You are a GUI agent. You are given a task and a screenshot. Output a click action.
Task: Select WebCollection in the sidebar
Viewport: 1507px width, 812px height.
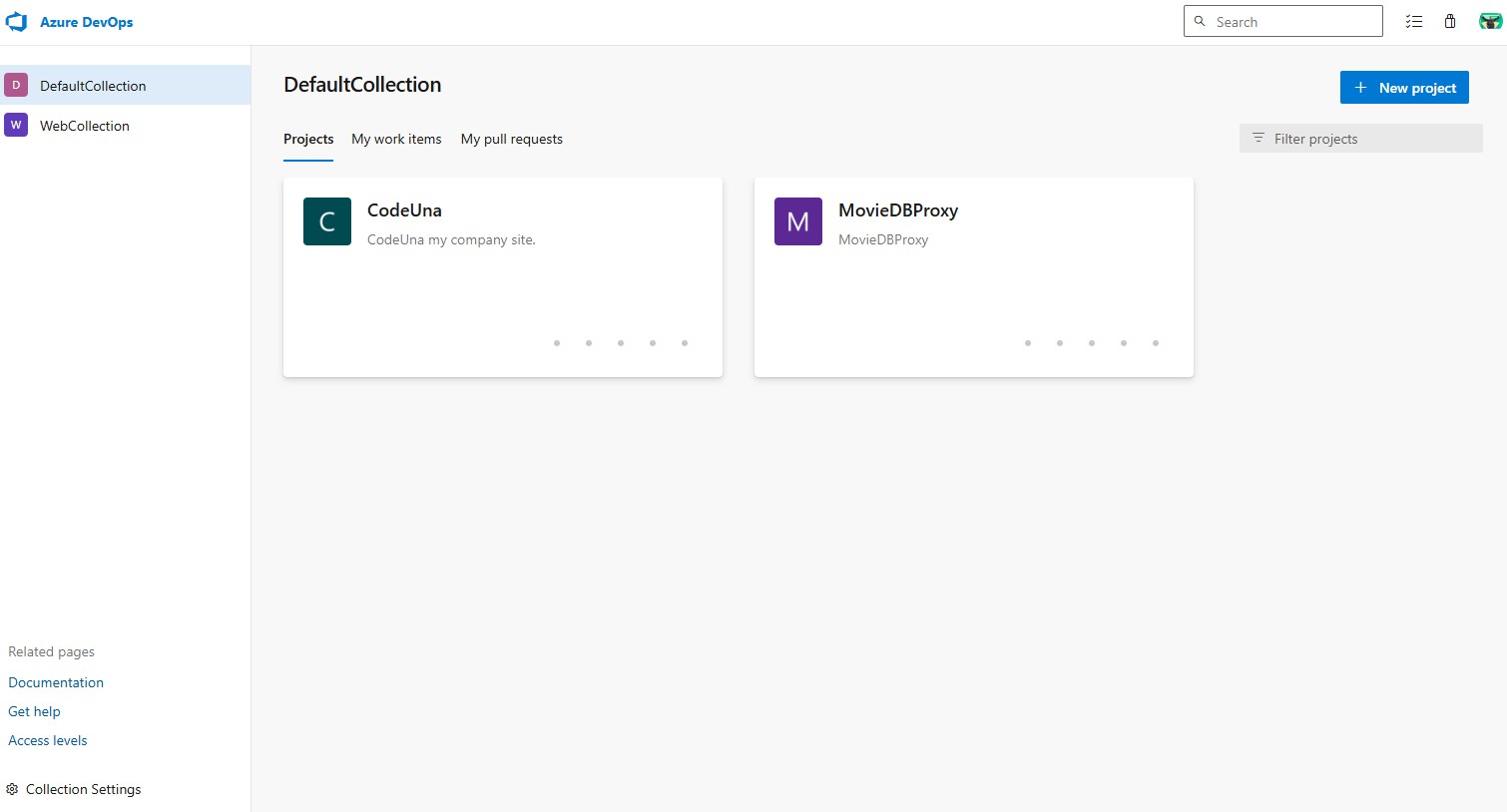coord(126,125)
